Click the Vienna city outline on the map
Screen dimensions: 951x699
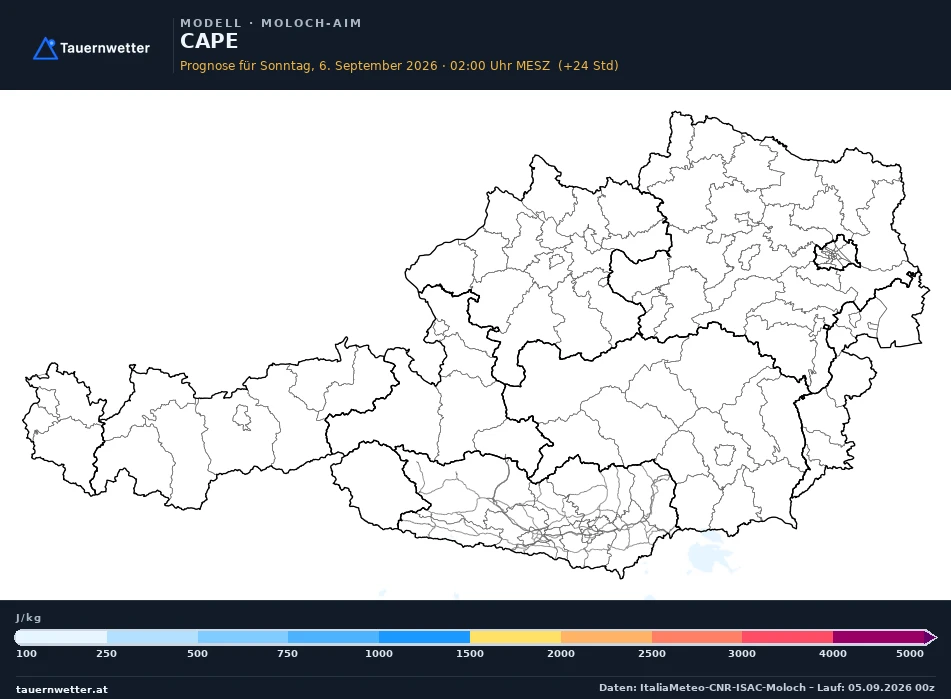(836, 253)
